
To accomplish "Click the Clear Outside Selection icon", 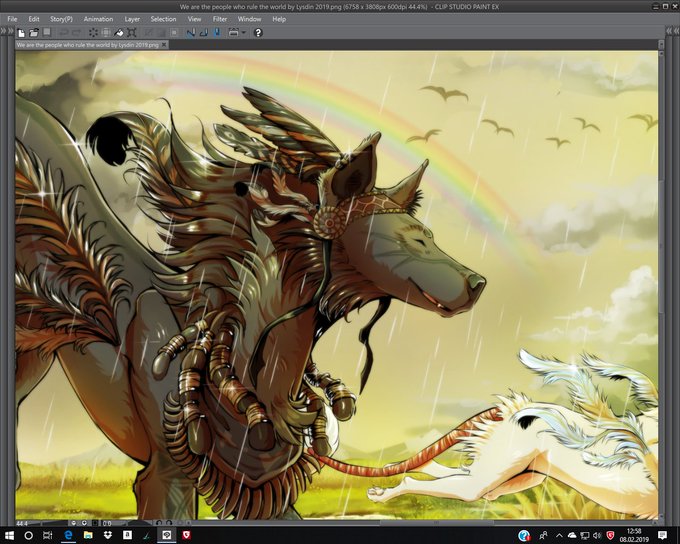I will point(106,33).
